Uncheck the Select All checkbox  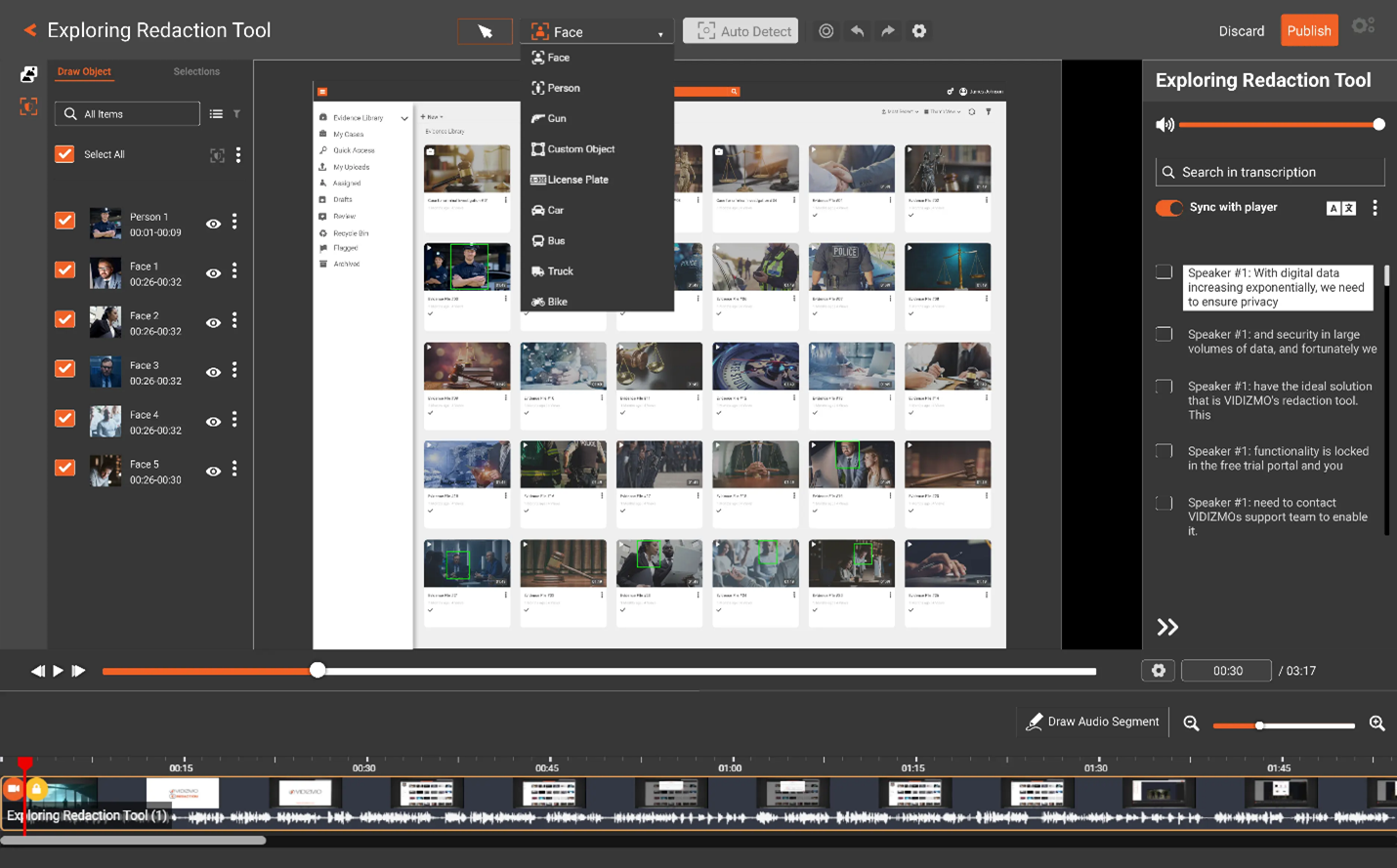point(64,153)
